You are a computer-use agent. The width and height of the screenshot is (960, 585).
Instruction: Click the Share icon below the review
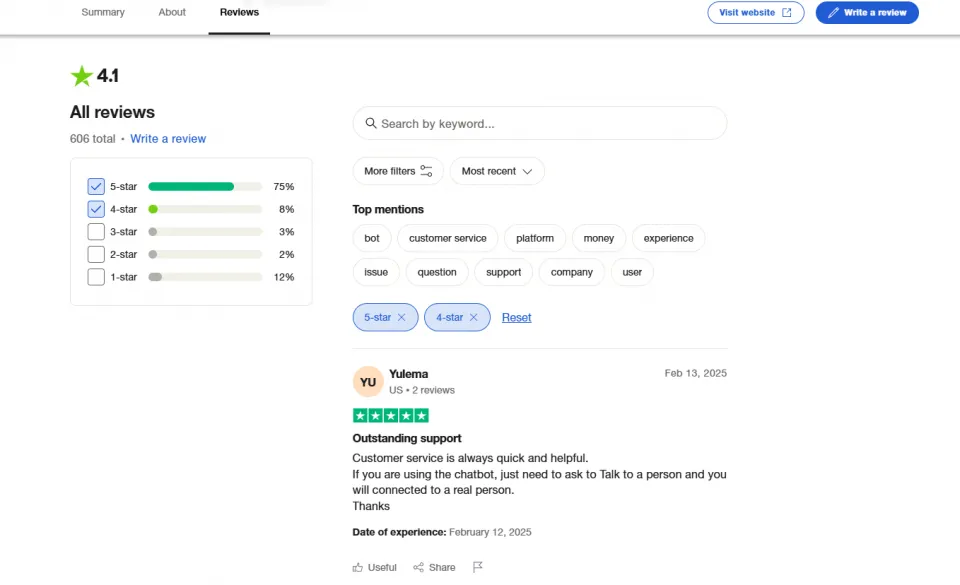coord(417,567)
